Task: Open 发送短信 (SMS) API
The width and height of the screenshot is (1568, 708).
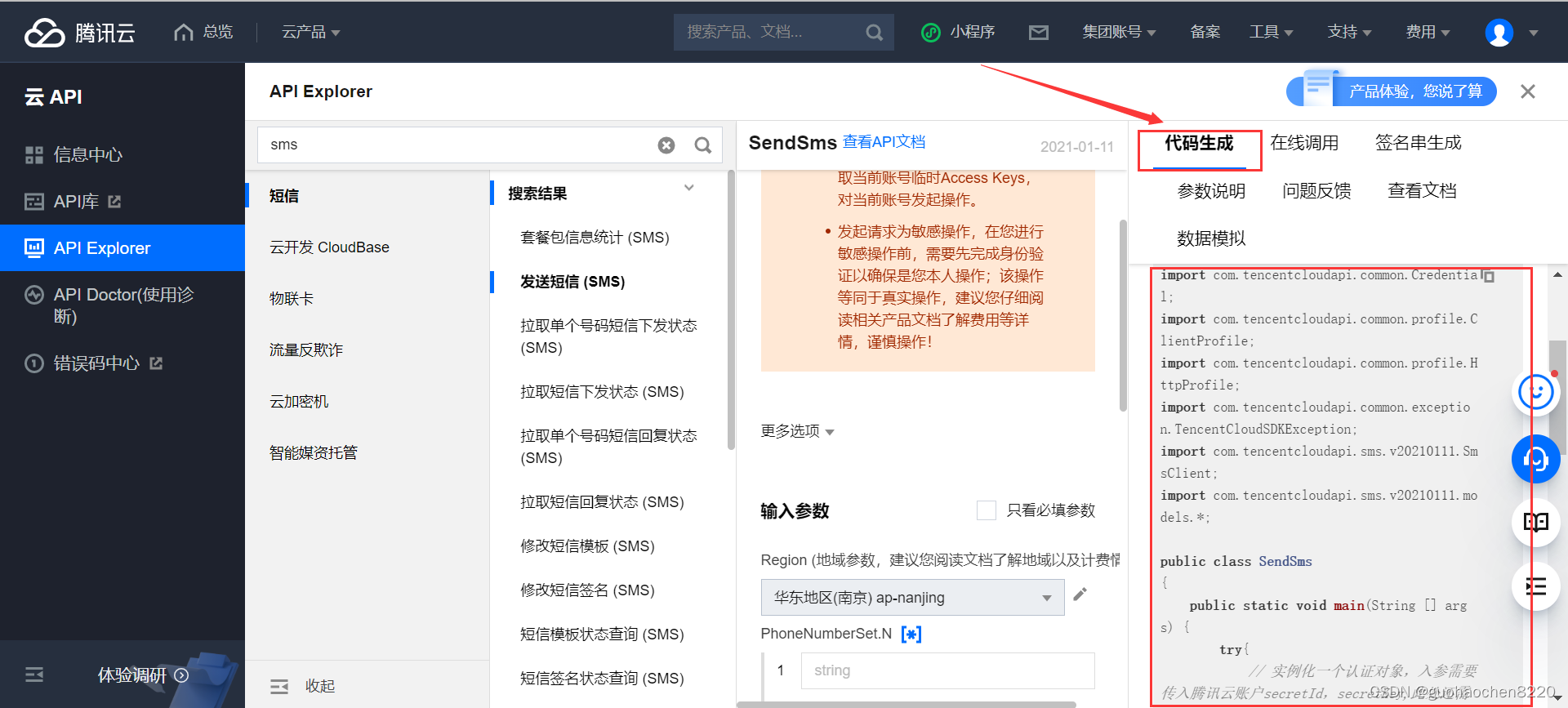Action: [572, 282]
